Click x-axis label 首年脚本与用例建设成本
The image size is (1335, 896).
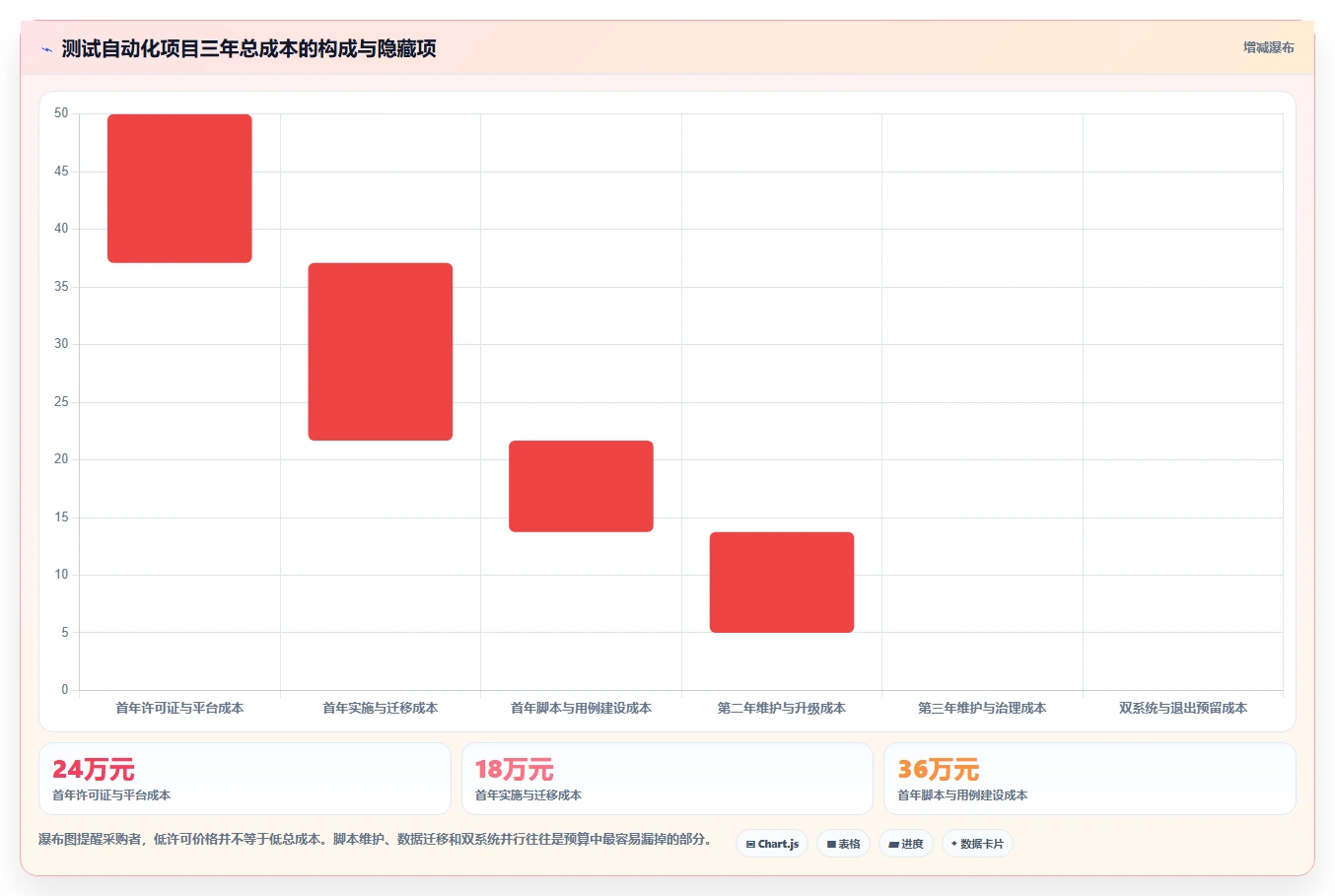(581, 708)
